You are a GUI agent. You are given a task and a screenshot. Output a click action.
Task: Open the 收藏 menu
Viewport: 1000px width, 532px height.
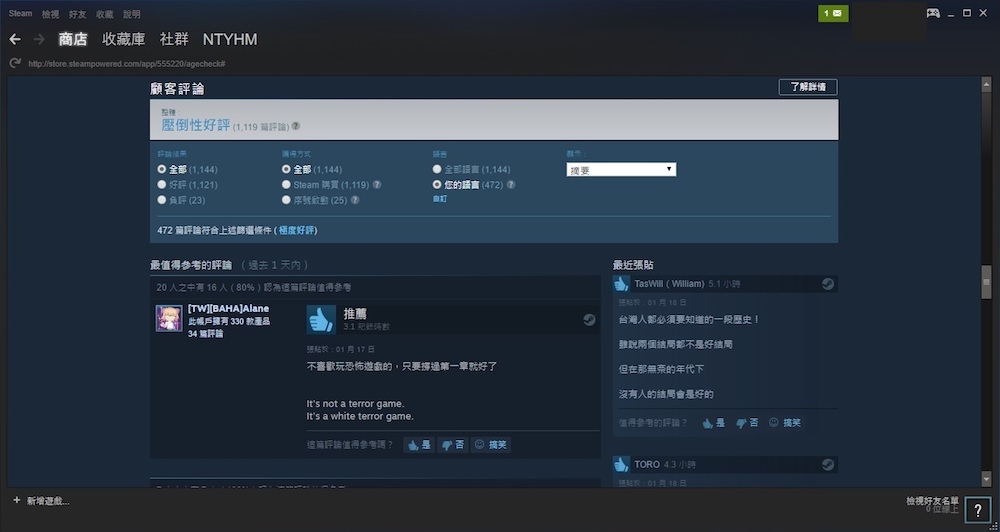(x=105, y=14)
